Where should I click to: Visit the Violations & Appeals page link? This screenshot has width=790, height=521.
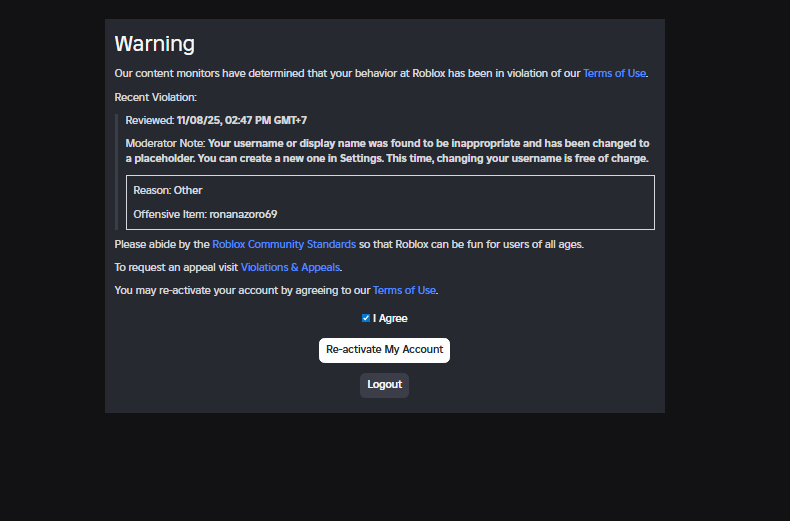pos(290,267)
